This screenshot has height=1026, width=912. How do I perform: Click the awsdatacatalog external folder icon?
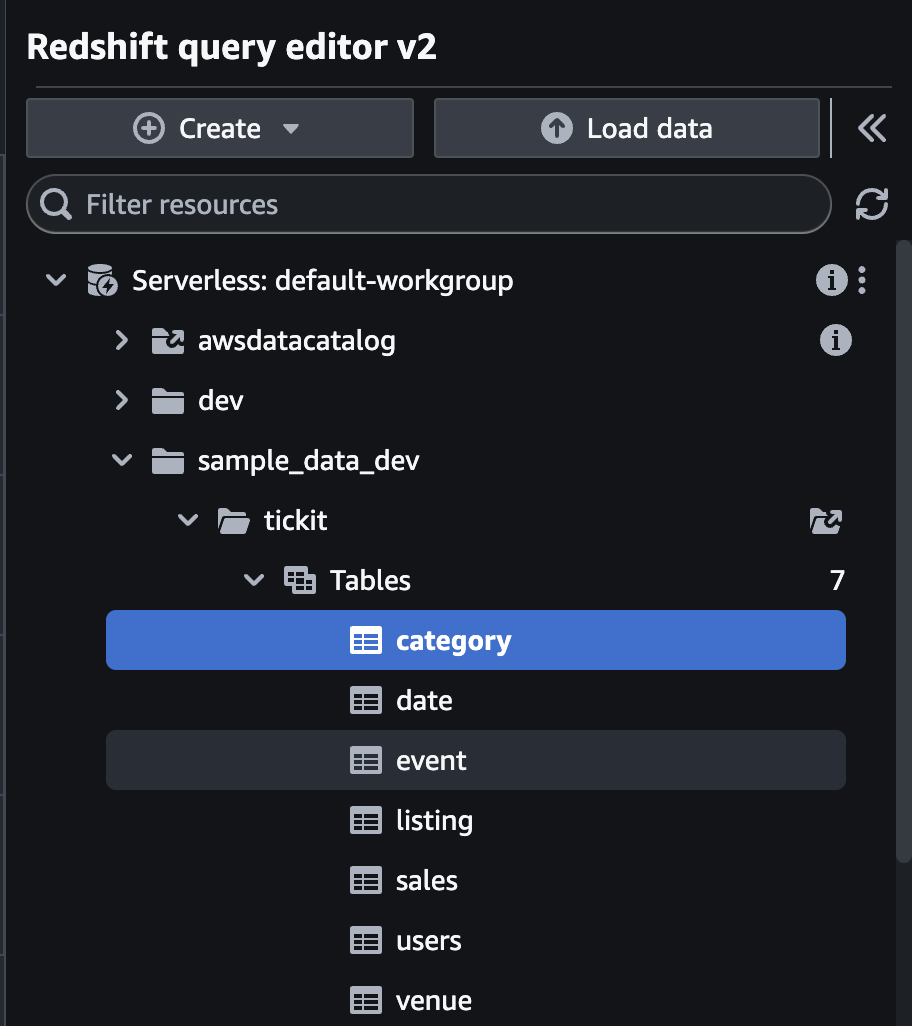click(167, 340)
